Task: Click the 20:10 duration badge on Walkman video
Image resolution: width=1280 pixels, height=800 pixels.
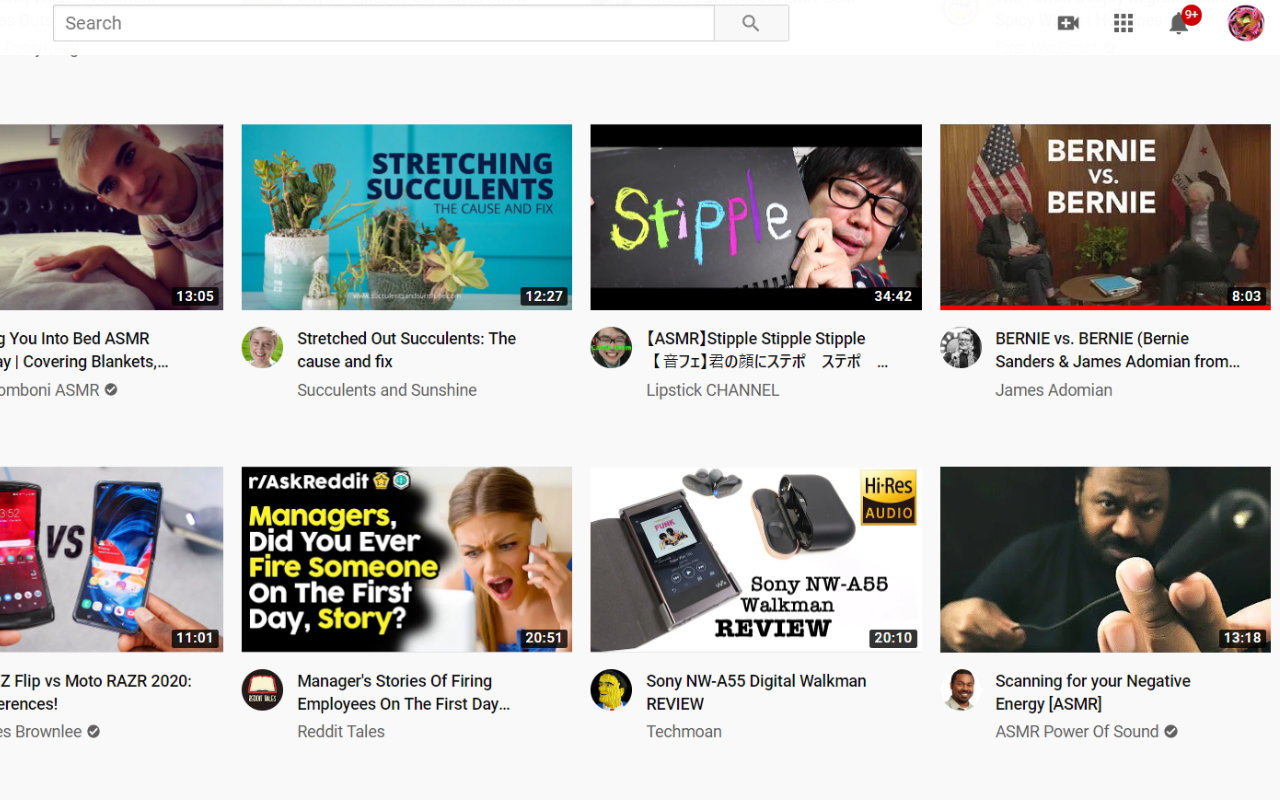Action: point(893,638)
